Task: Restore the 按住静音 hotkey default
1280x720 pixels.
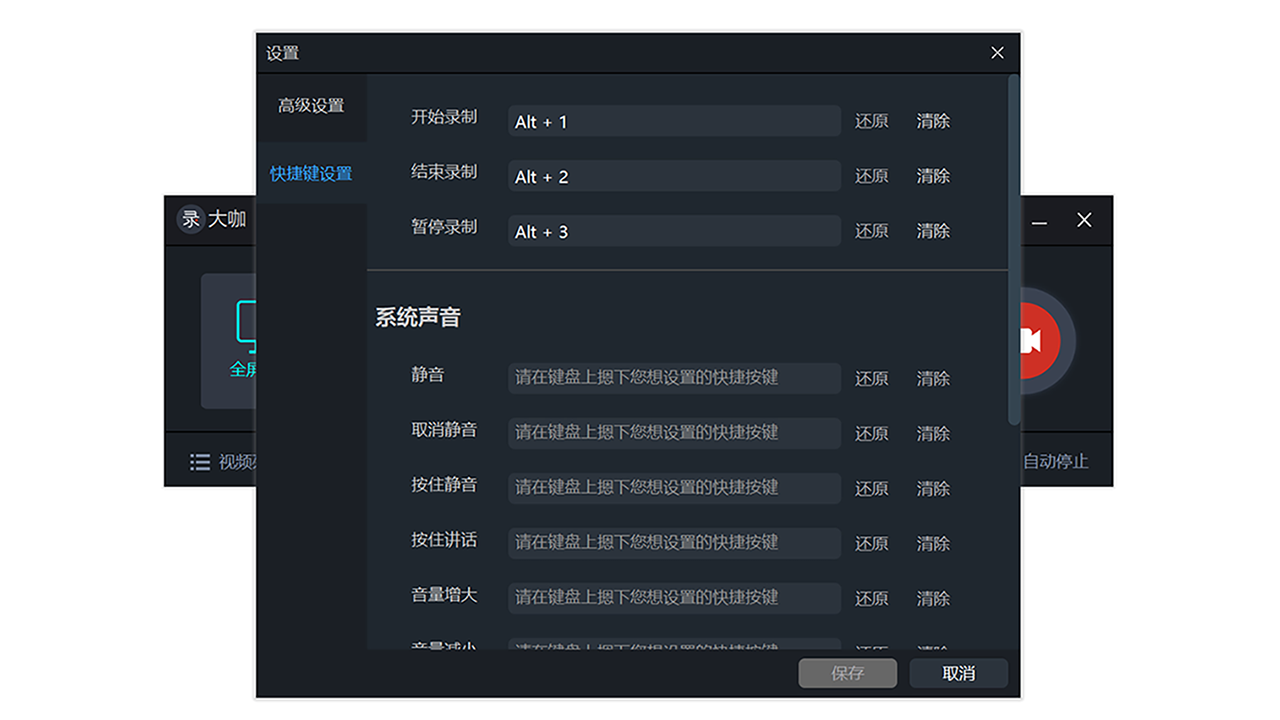Action: click(871, 488)
